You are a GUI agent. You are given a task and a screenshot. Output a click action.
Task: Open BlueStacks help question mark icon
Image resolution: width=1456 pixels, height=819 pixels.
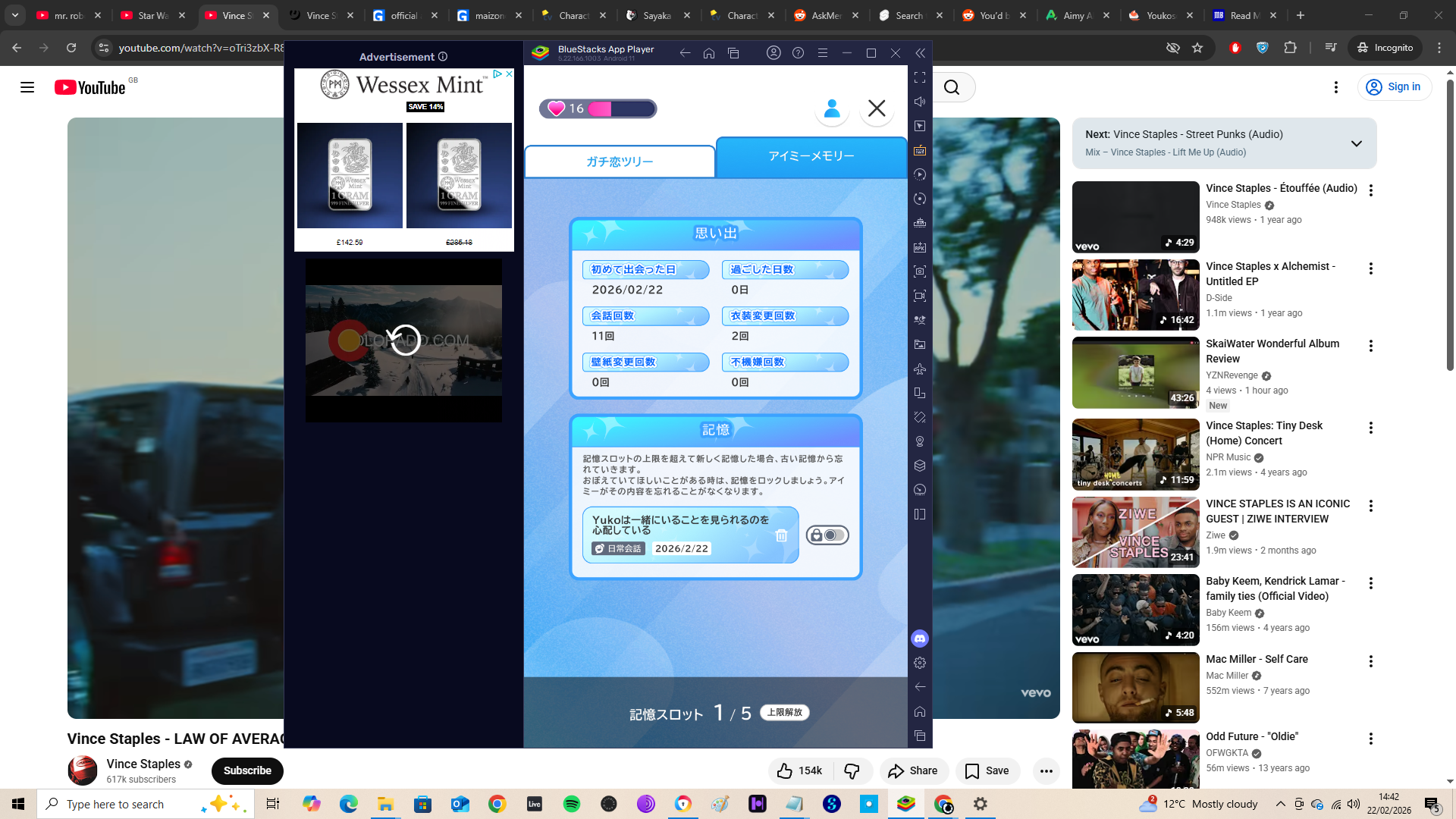click(798, 53)
